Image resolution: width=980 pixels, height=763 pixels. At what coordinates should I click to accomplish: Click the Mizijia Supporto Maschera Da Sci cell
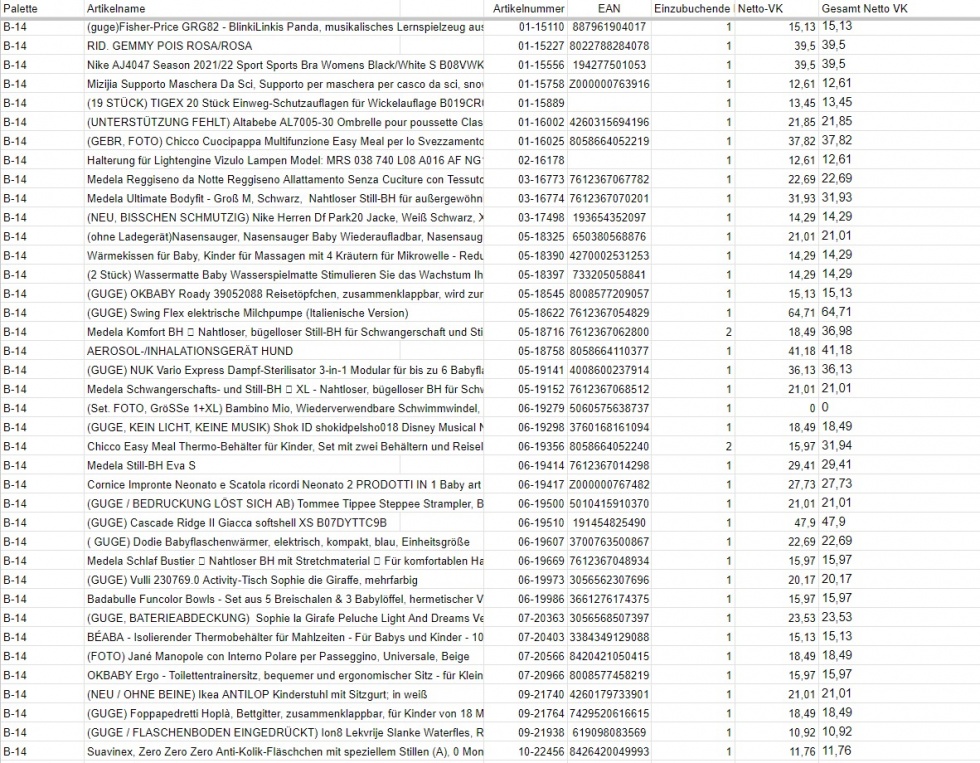(x=284, y=84)
